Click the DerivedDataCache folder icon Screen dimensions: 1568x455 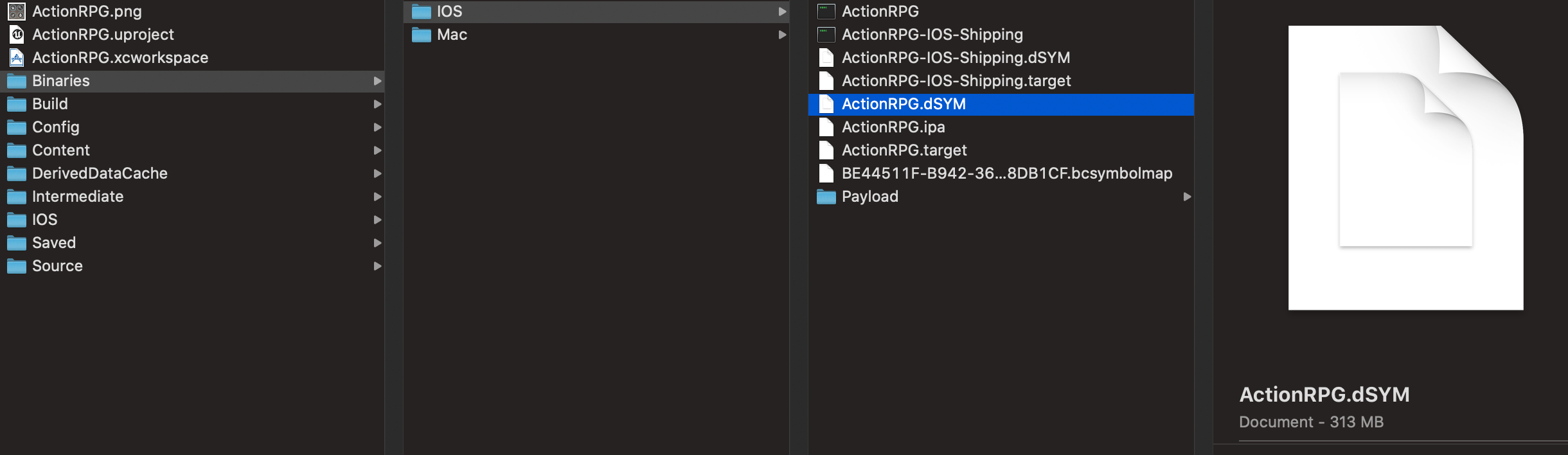tap(17, 174)
